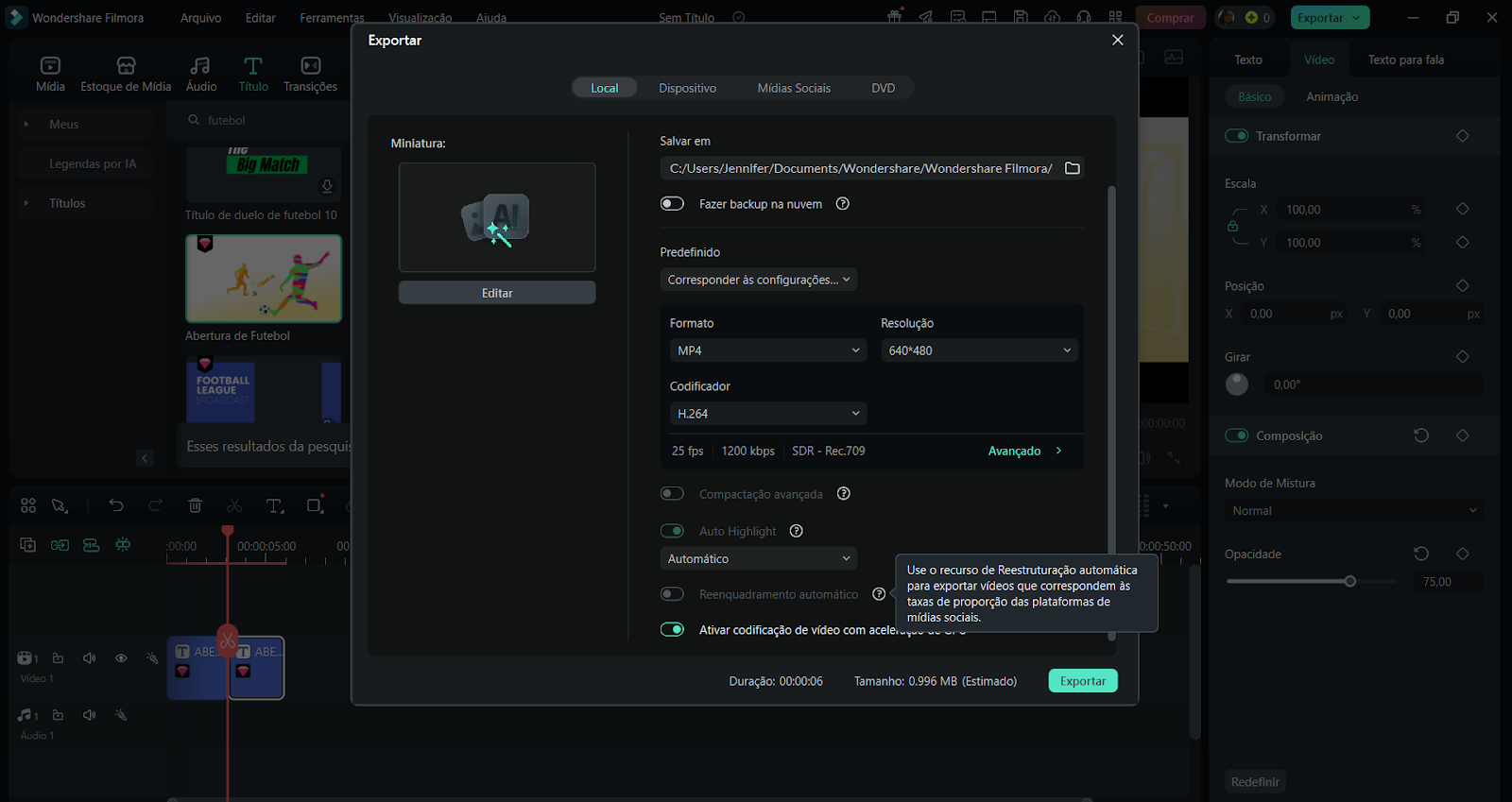Click the cloud upload icon in top bar
The image size is (1512, 802).
(1052, 17)
